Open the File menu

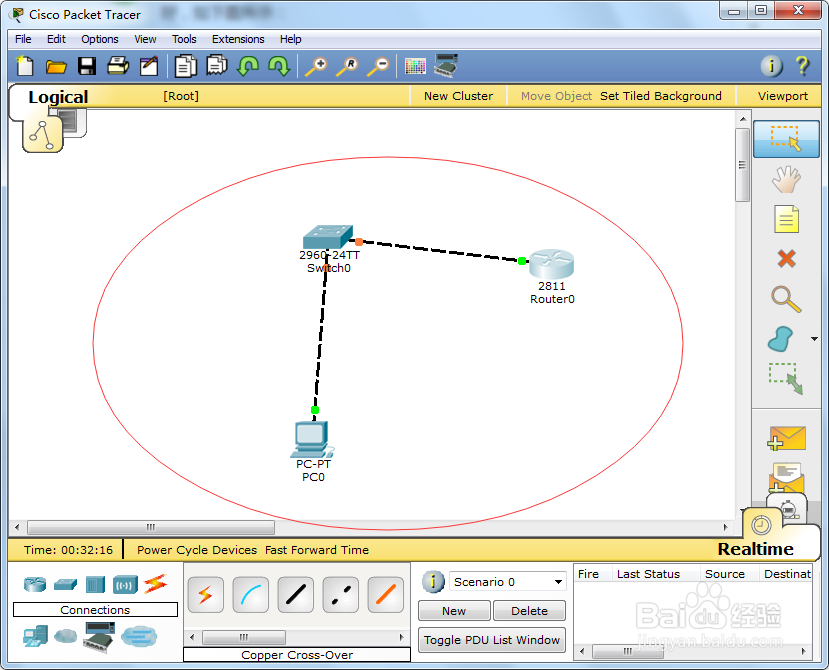click(23, 39)
